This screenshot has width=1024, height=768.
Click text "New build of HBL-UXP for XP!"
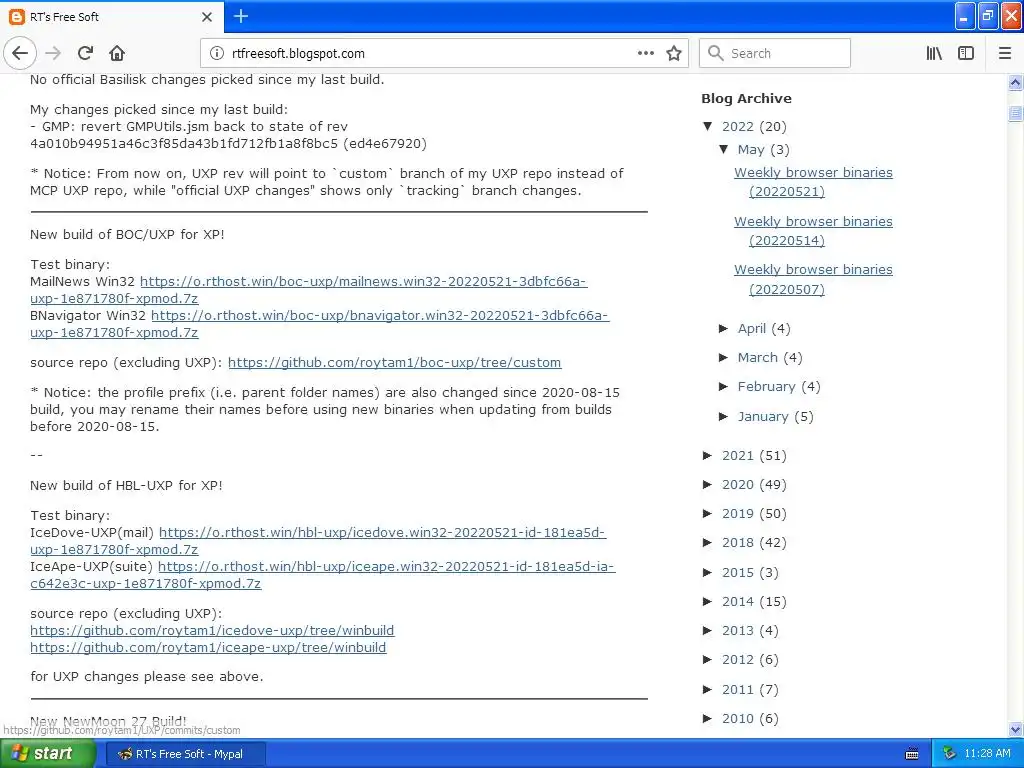(x=126, y=485)
